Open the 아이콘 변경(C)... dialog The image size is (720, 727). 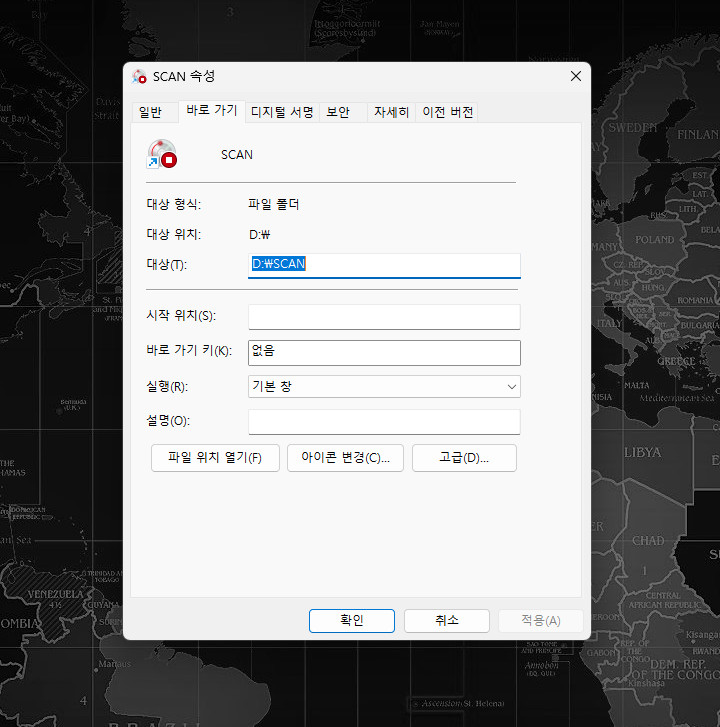(345, 458)
